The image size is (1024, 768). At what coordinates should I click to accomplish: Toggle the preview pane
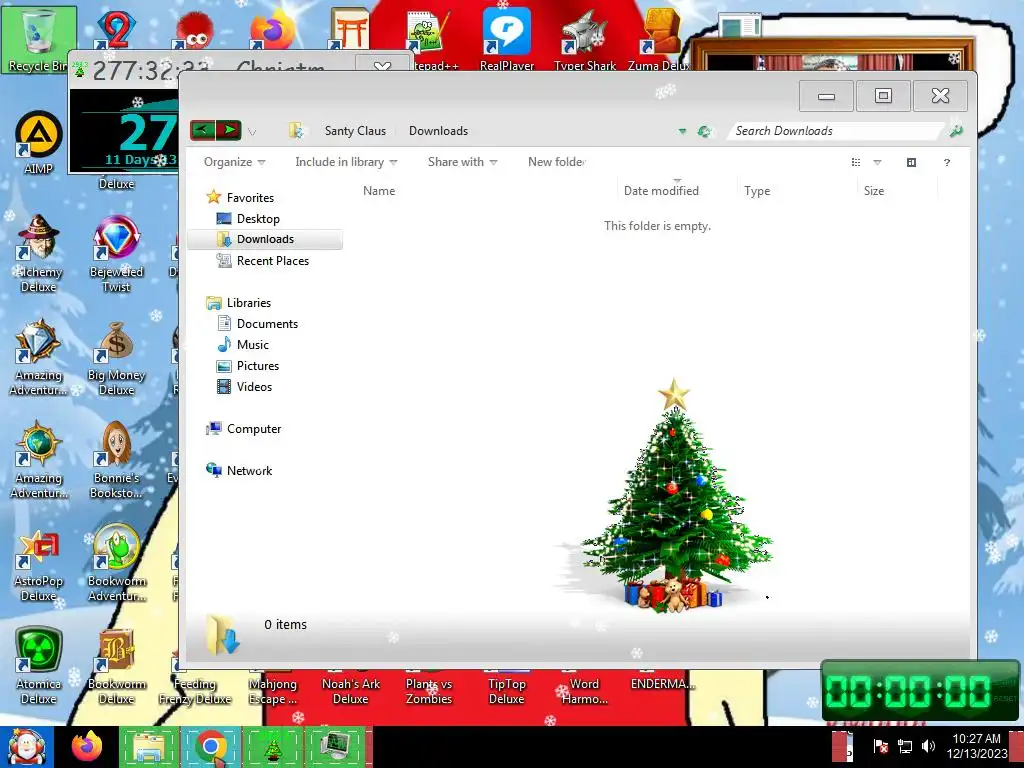[x=911, y=163]
